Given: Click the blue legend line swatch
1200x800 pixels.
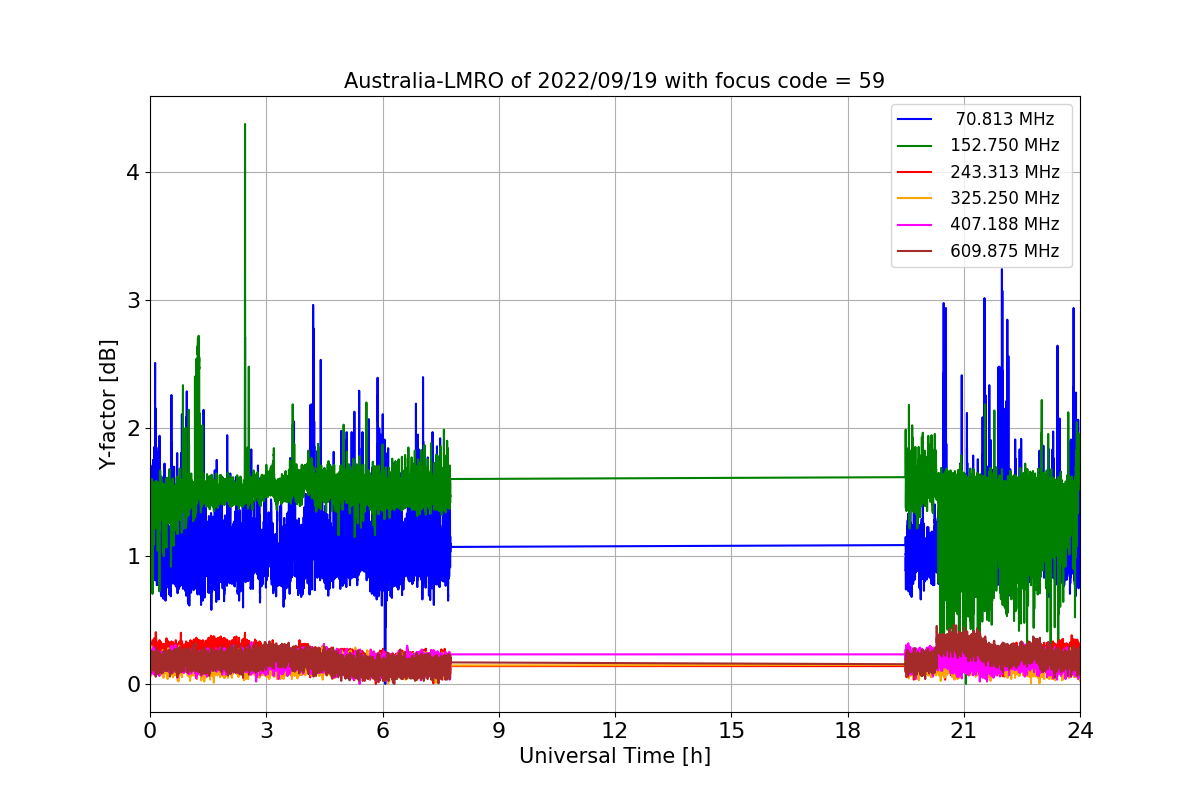Looking at the screenshot, I should coord(915,119).
